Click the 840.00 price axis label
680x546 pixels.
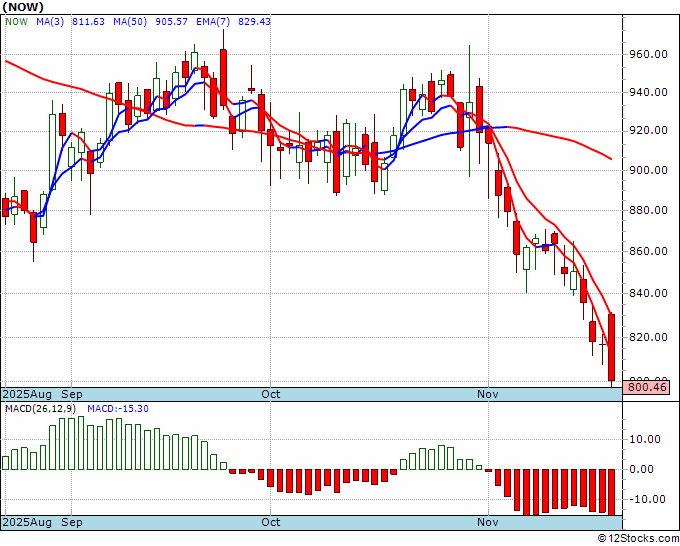click(648, 293)
